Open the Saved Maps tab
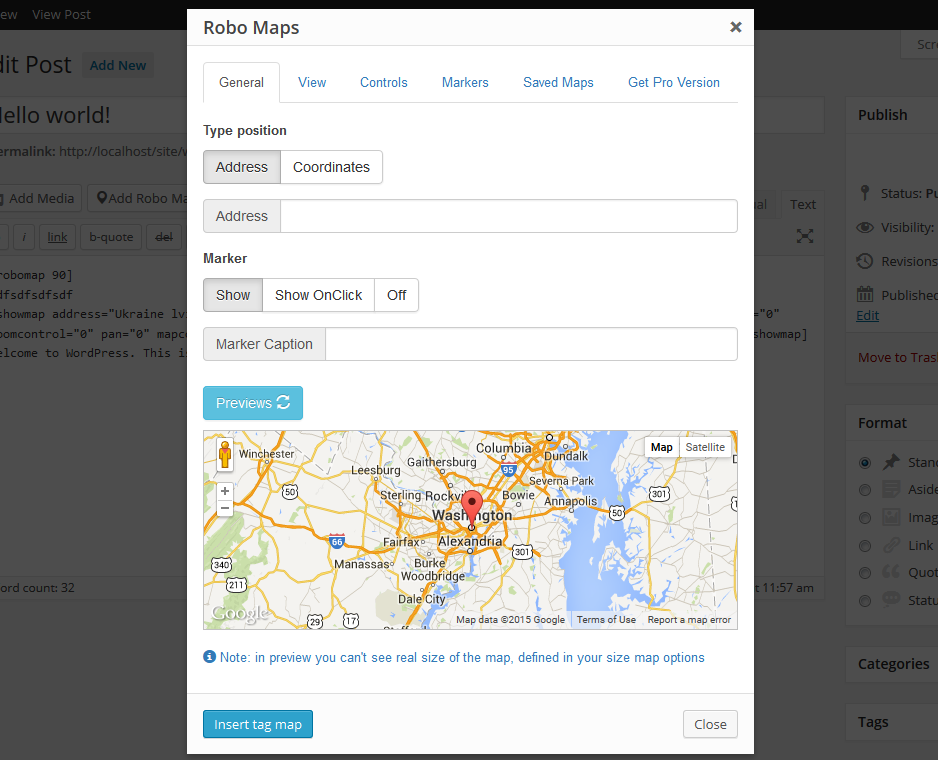The image size is (938, 760). tap(558, 83)
